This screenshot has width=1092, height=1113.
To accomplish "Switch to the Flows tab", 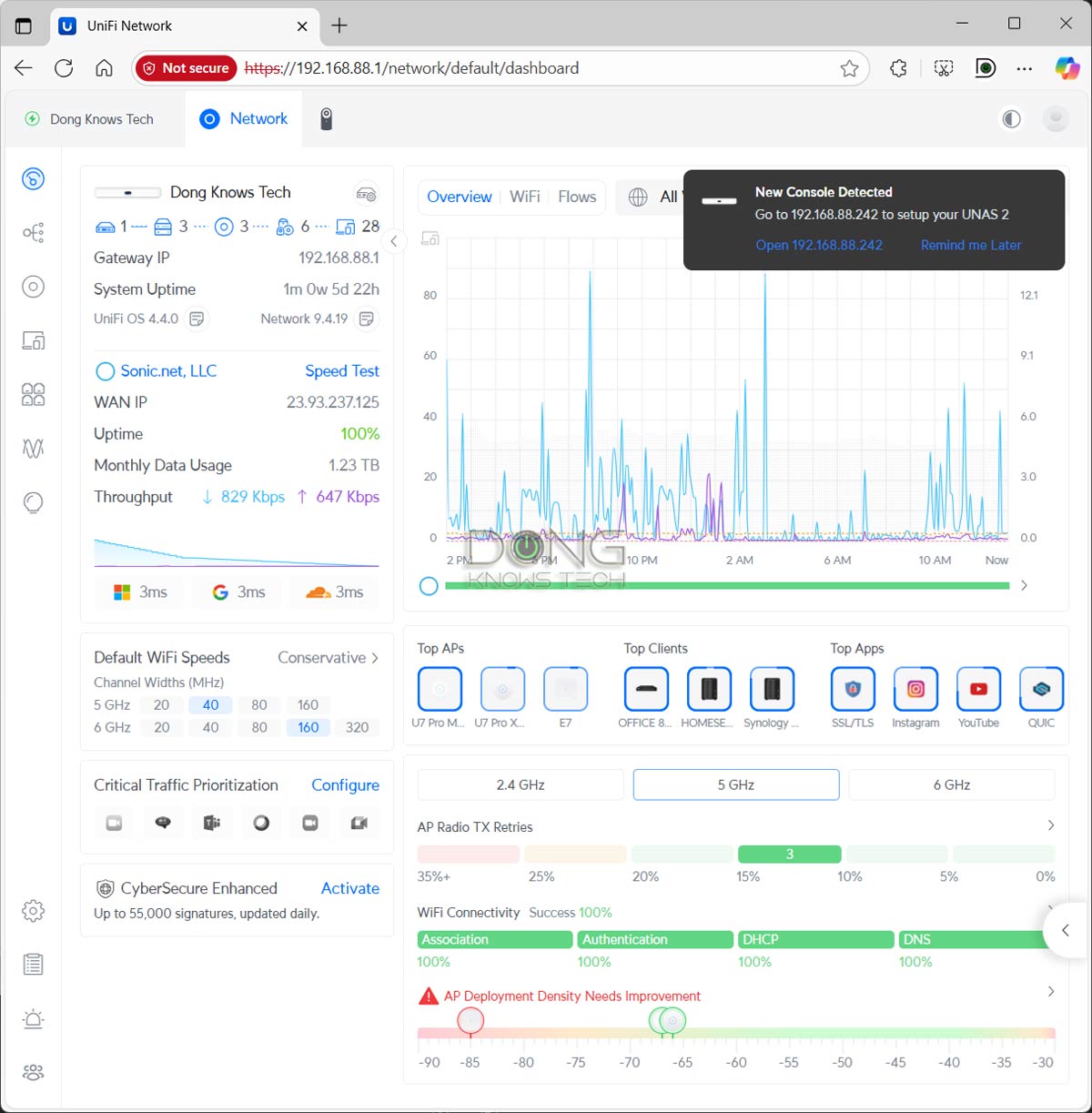I will tap(577, 197).
